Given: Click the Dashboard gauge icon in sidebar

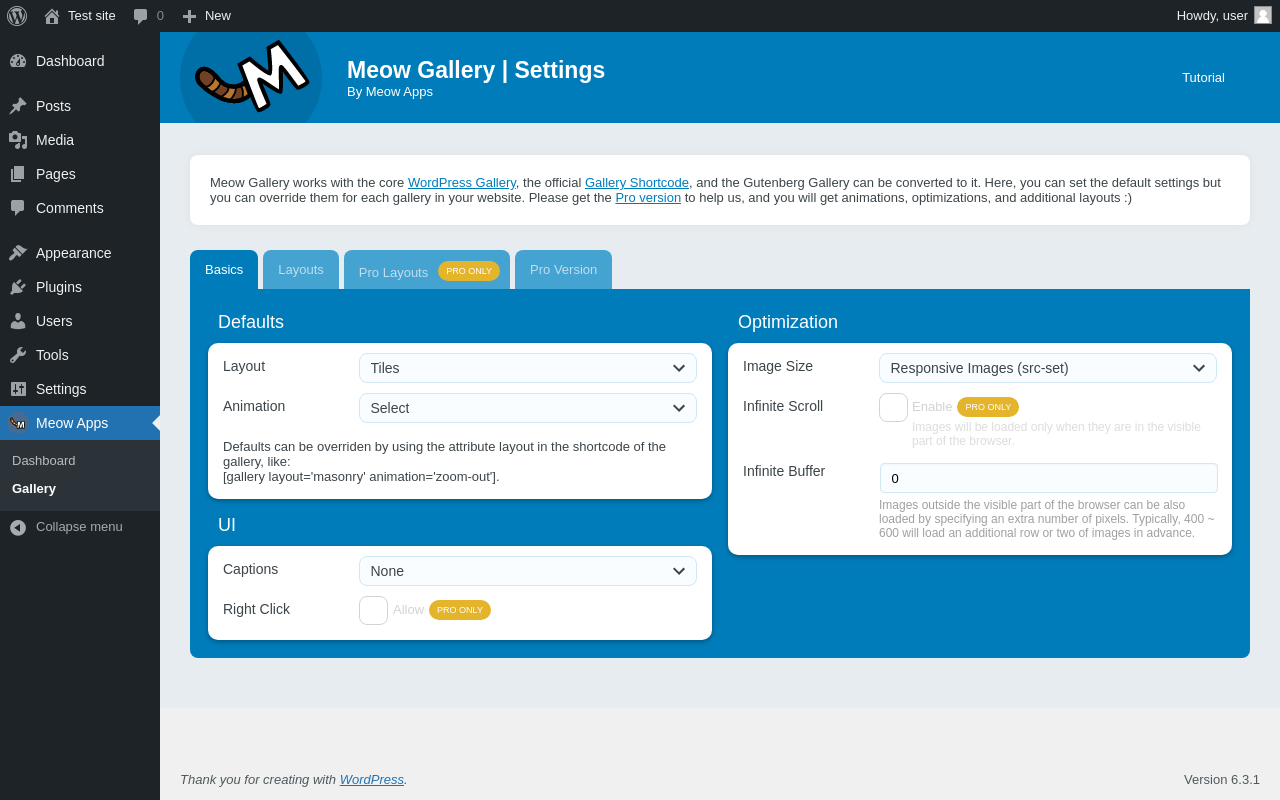Looking at the screenshot, I should 18,61.
